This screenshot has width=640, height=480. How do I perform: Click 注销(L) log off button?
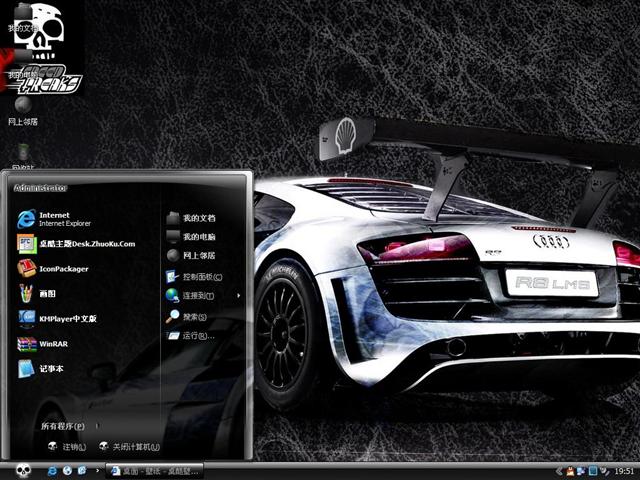tap(67, 447)
